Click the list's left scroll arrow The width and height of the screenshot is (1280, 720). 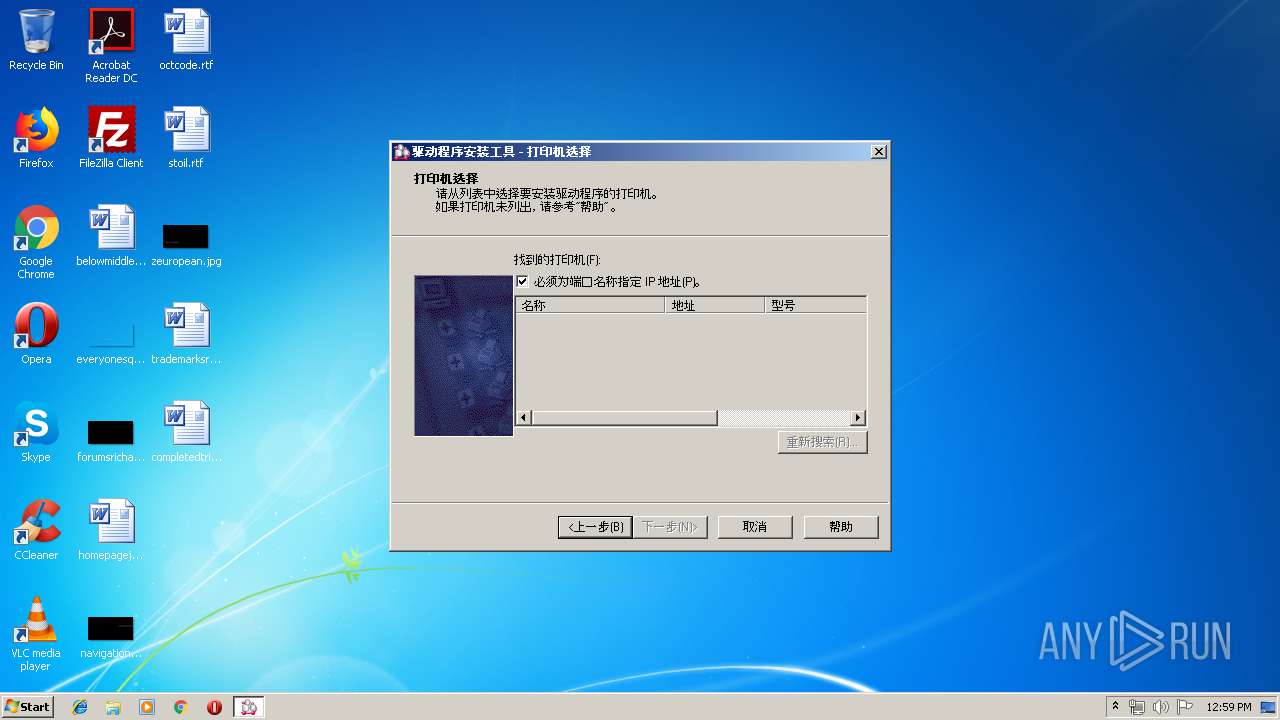pyautogui.click(x=523, y=418)
